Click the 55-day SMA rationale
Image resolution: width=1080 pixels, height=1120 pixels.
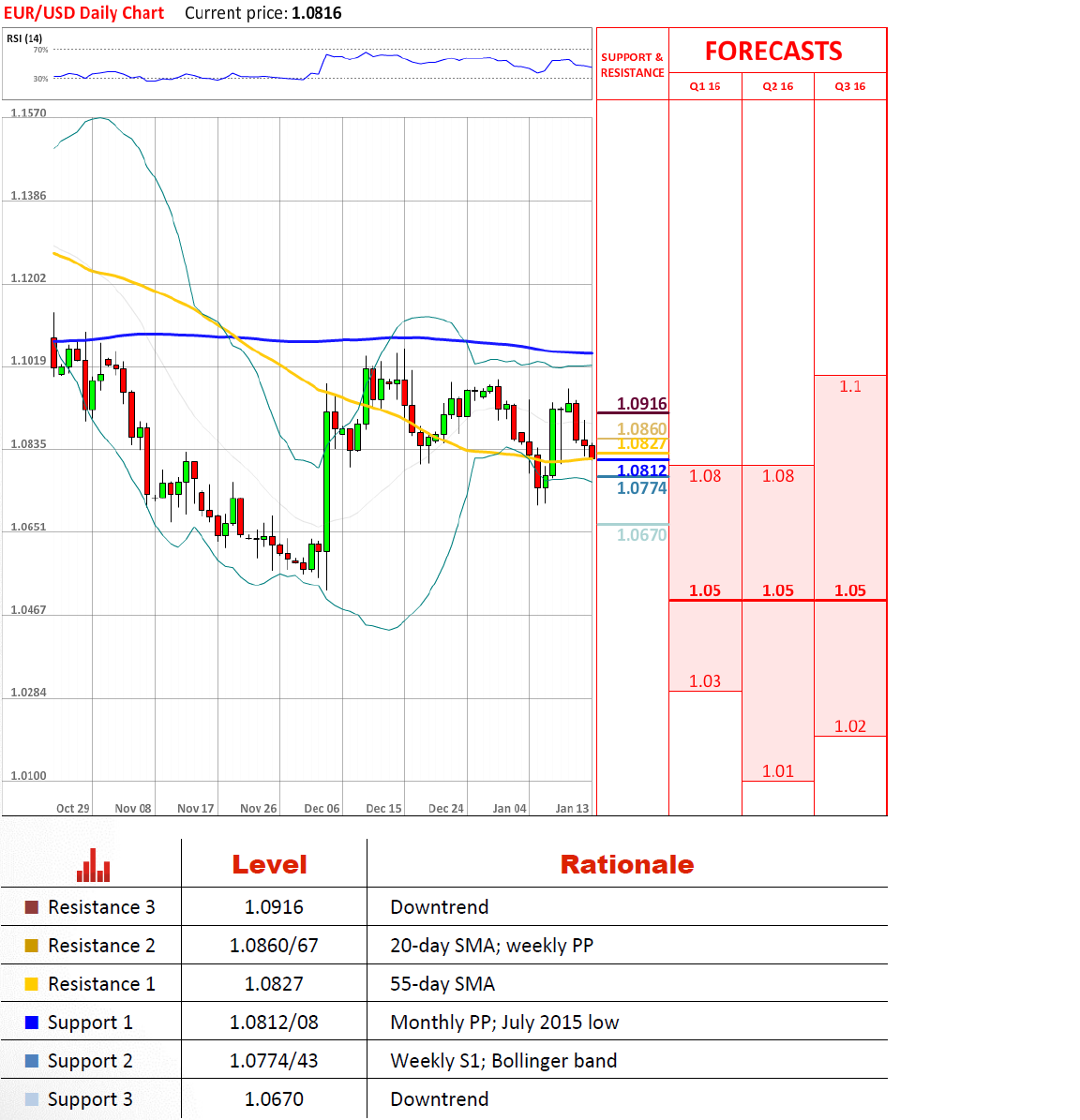(442, 984)
